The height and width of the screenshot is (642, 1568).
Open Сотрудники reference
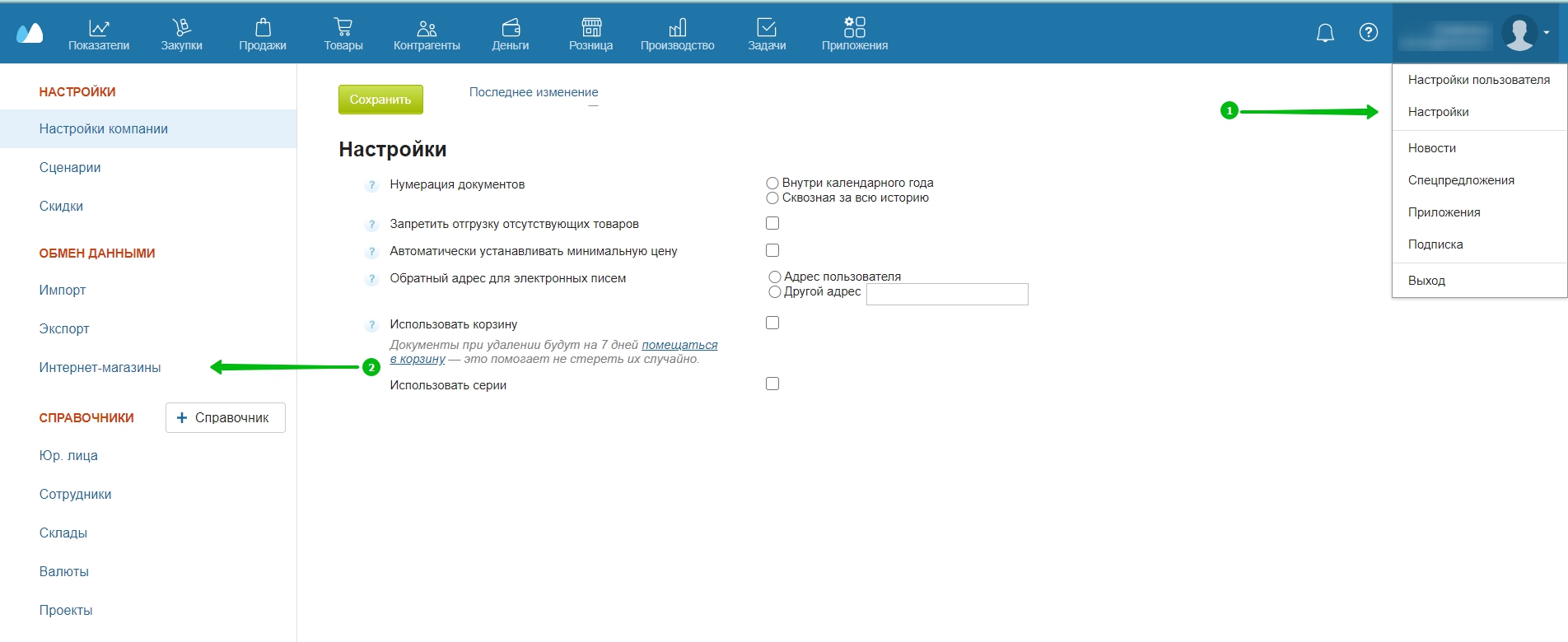click(x=75, y=495)
